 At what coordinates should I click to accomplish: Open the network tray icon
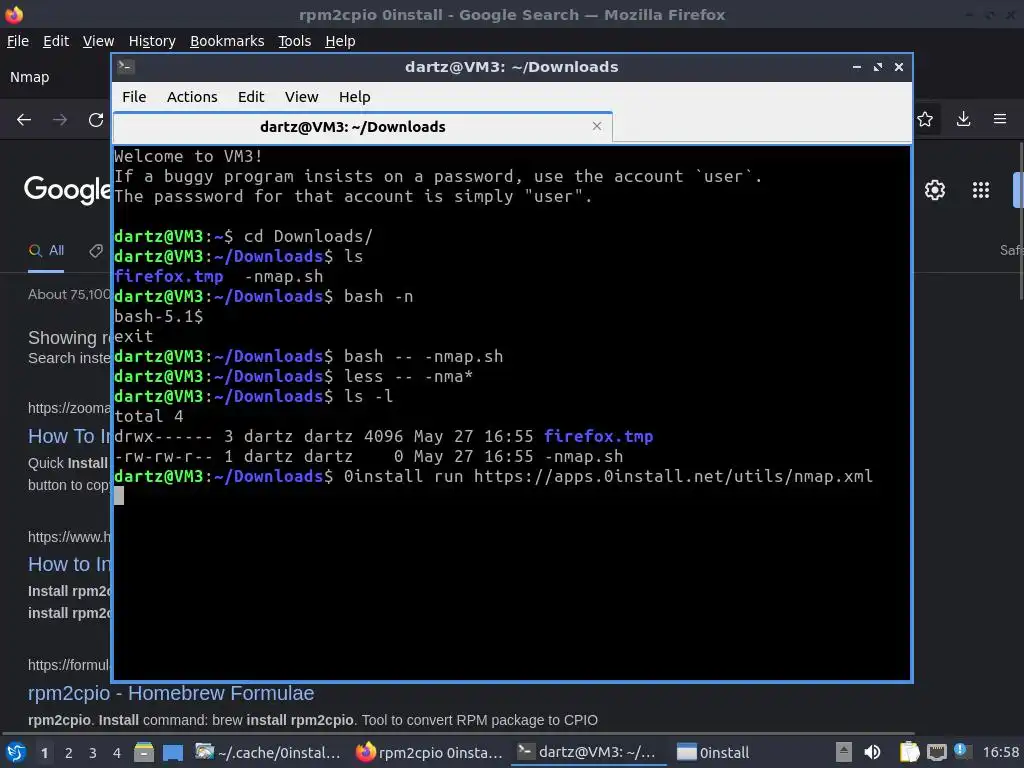click(936, 752)
